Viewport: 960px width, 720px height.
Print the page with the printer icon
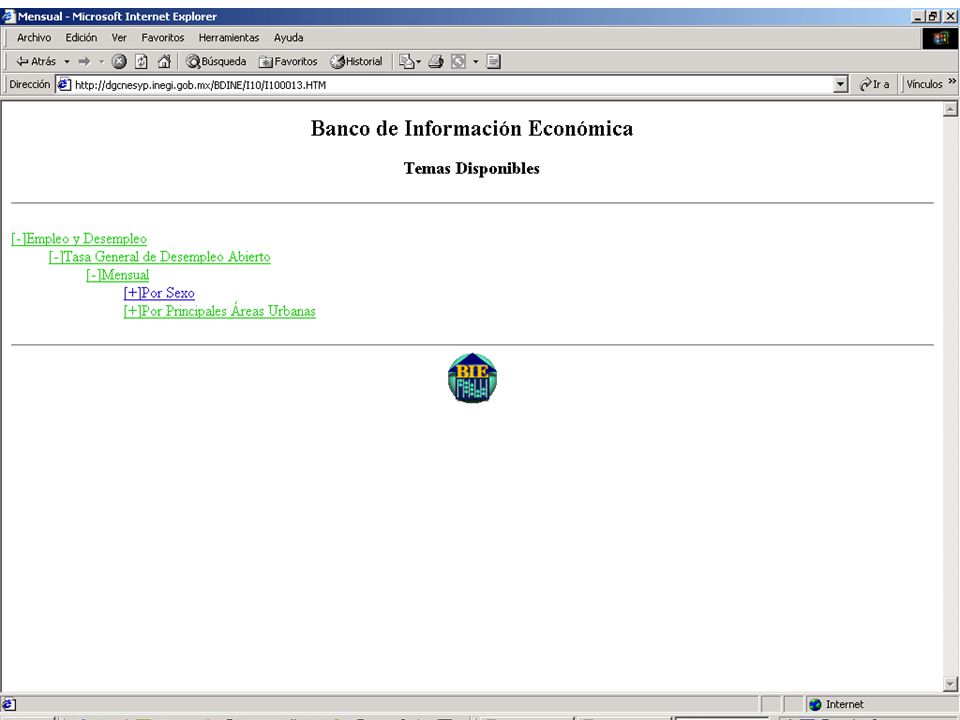(436, 61)
